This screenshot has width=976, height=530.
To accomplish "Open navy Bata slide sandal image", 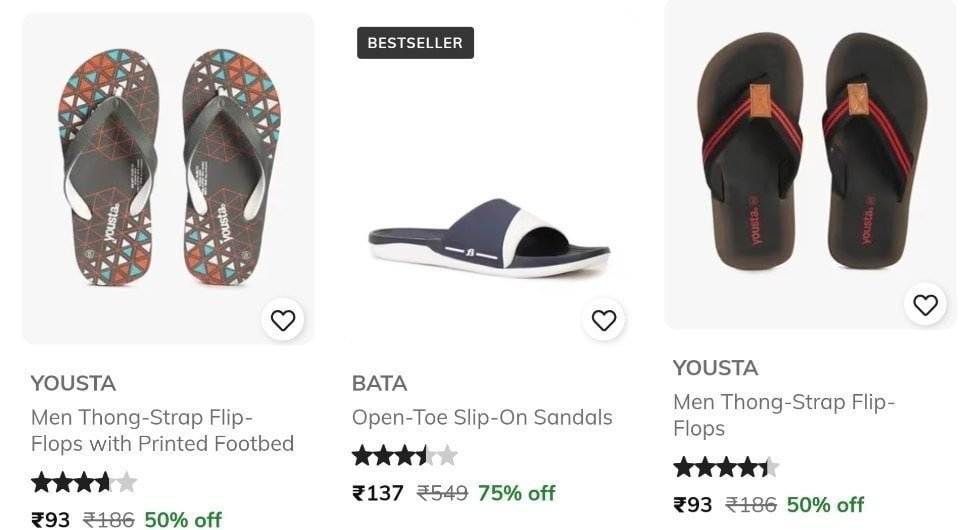I will point(489,239).
